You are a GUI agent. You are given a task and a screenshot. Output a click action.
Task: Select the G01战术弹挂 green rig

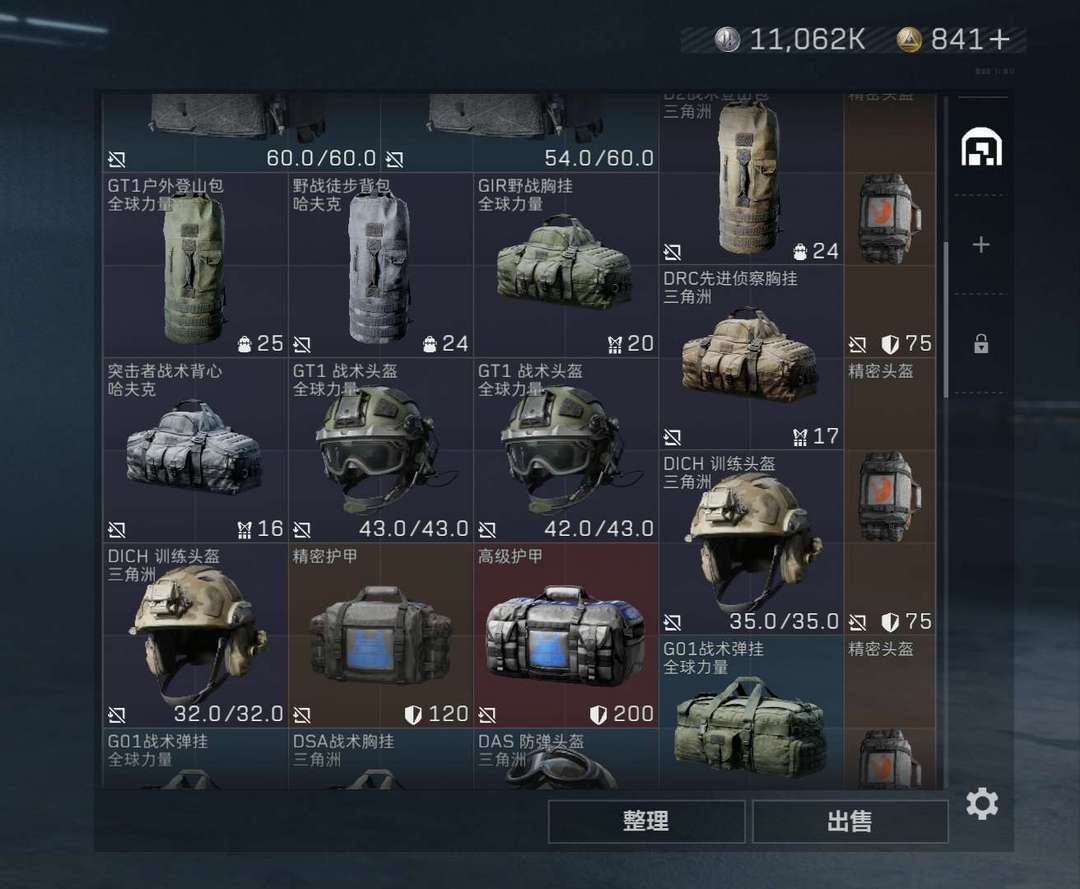pos(751,713)
